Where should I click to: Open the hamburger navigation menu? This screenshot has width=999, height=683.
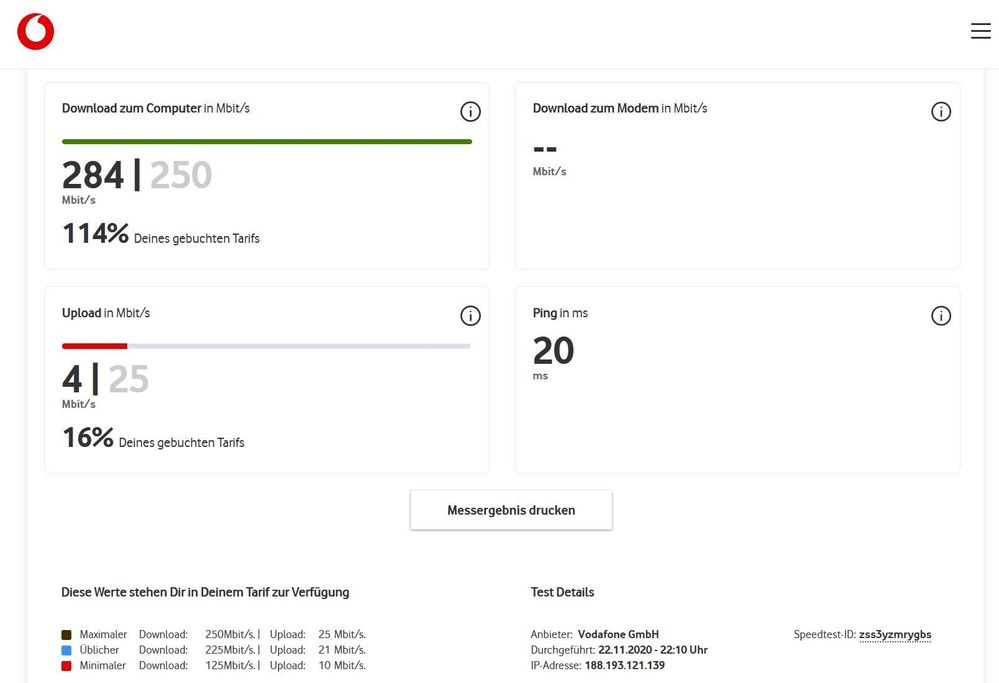coord(980,30)
